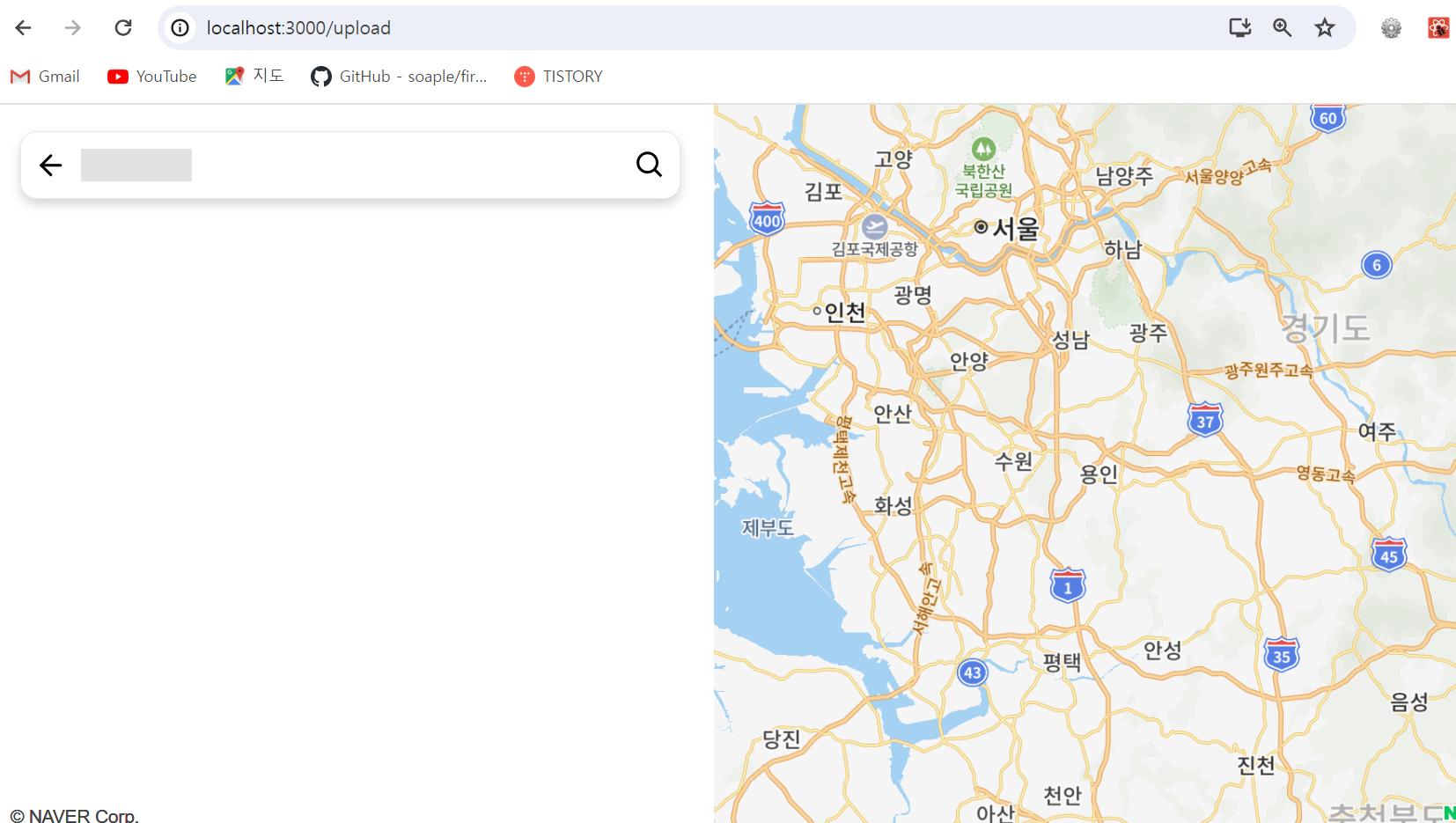Viewport: 1456px width, 823px height.
Task: Click the 서울 label on the map
Action: [1016, 229]
